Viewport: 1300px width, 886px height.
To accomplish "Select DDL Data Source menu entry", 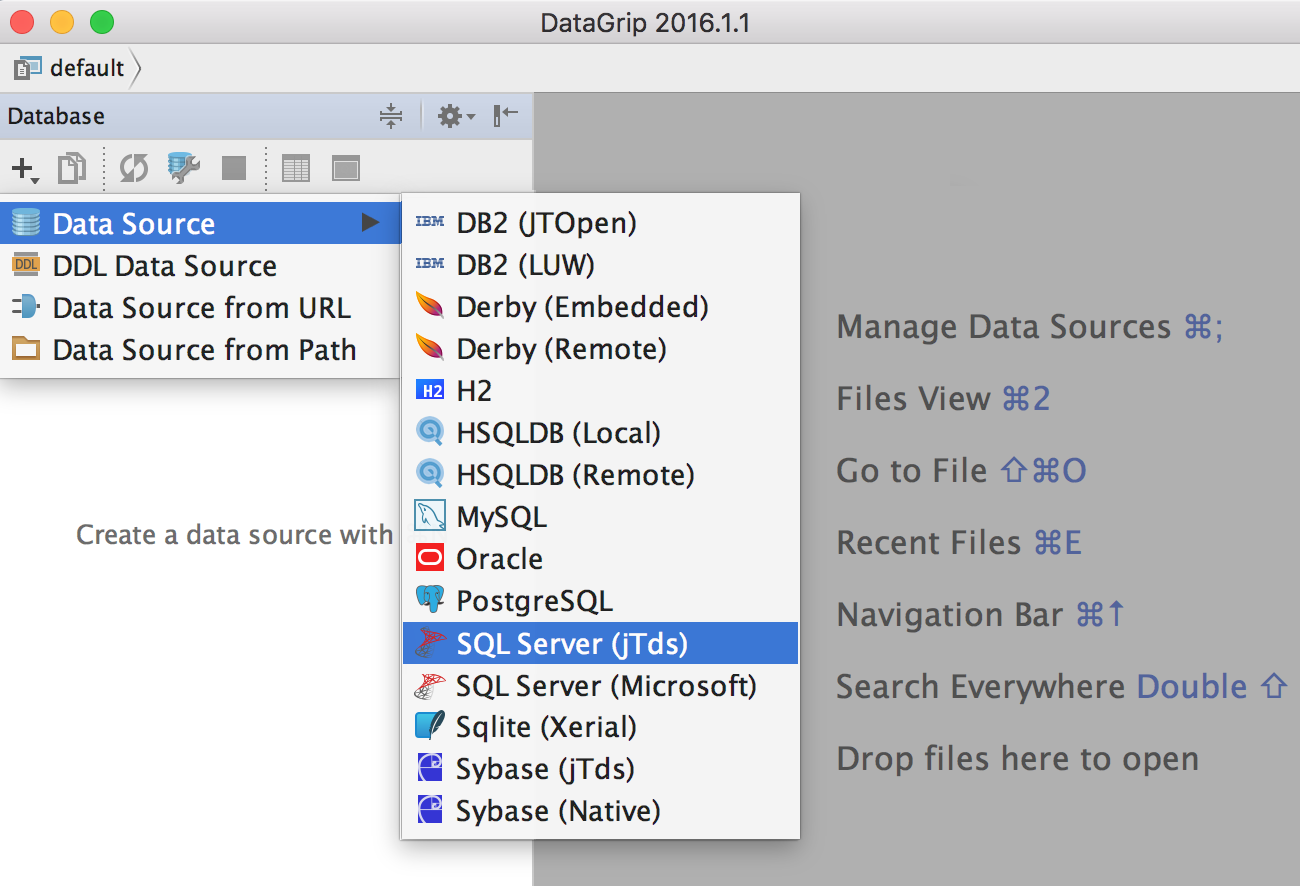I will [164, 266].
